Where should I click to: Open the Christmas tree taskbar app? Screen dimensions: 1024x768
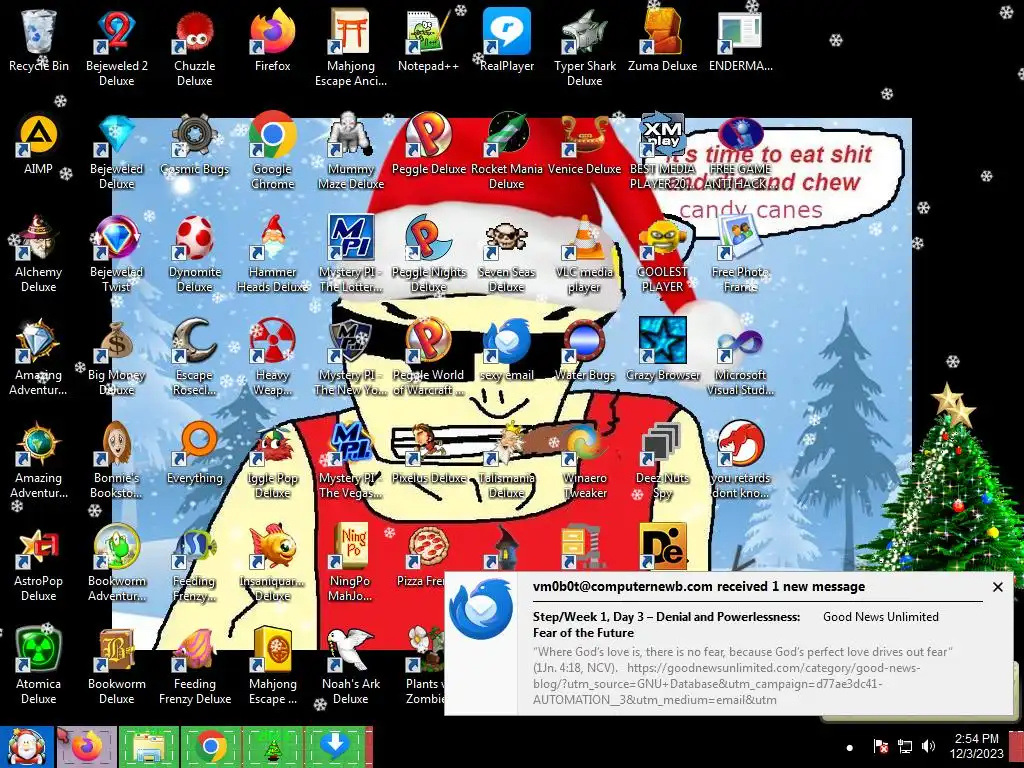tap(273, 747)
